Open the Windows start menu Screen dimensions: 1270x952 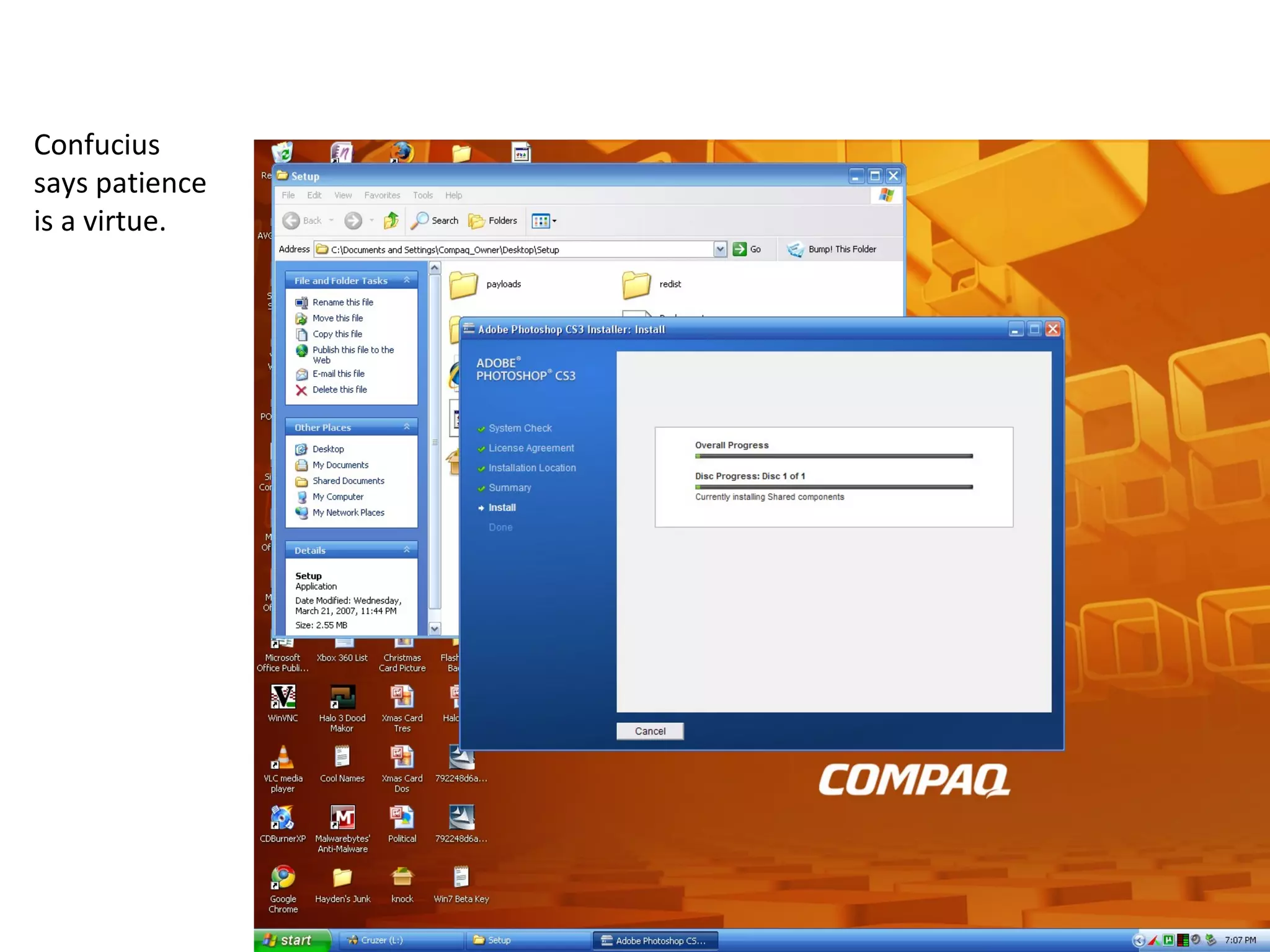pos(292,940)
